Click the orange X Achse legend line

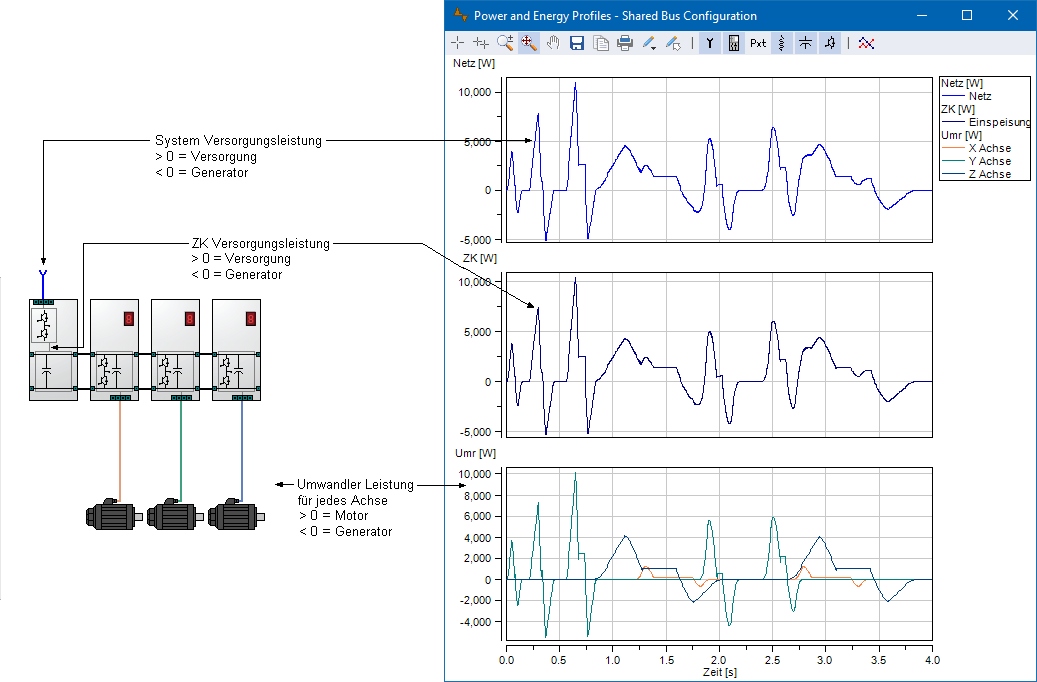point(951,148)
